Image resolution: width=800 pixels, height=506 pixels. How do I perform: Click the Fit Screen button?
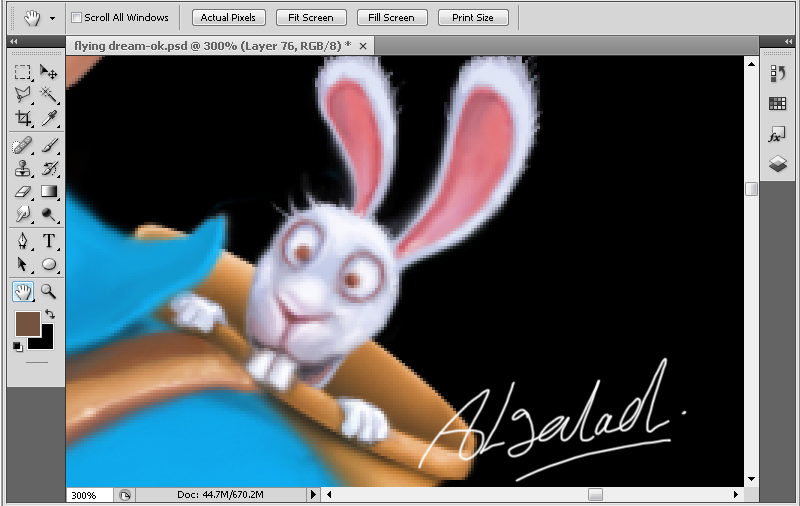coord(311,17)
